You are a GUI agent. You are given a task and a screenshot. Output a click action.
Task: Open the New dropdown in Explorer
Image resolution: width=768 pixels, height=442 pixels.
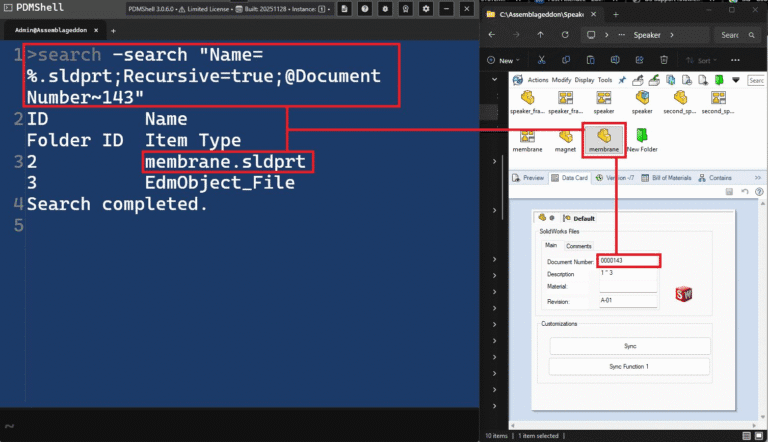tap(503, 60)
